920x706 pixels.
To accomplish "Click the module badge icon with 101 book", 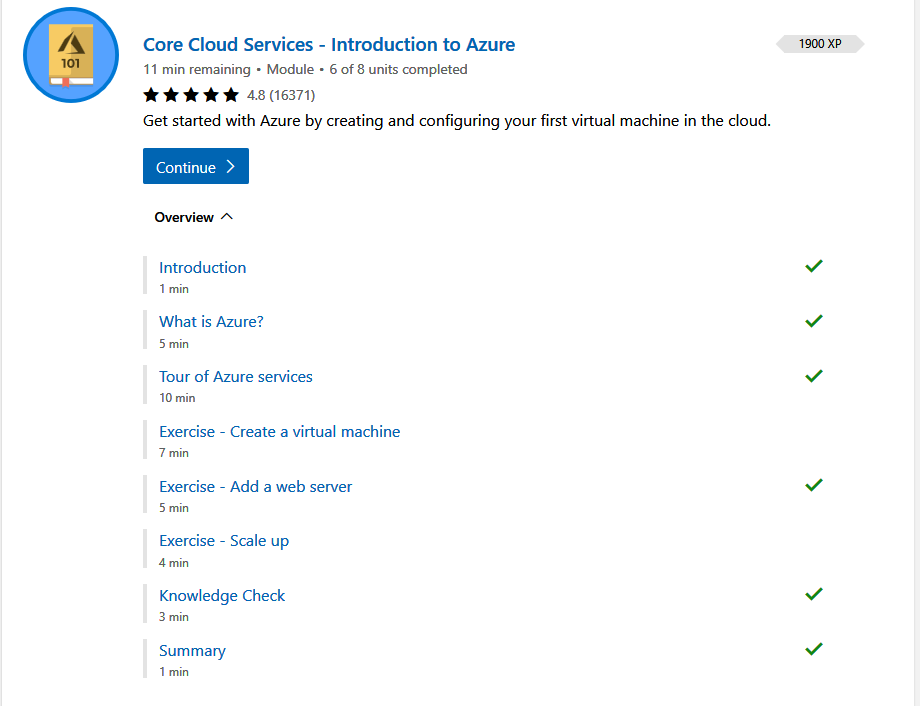I will [x=70, y=55].
